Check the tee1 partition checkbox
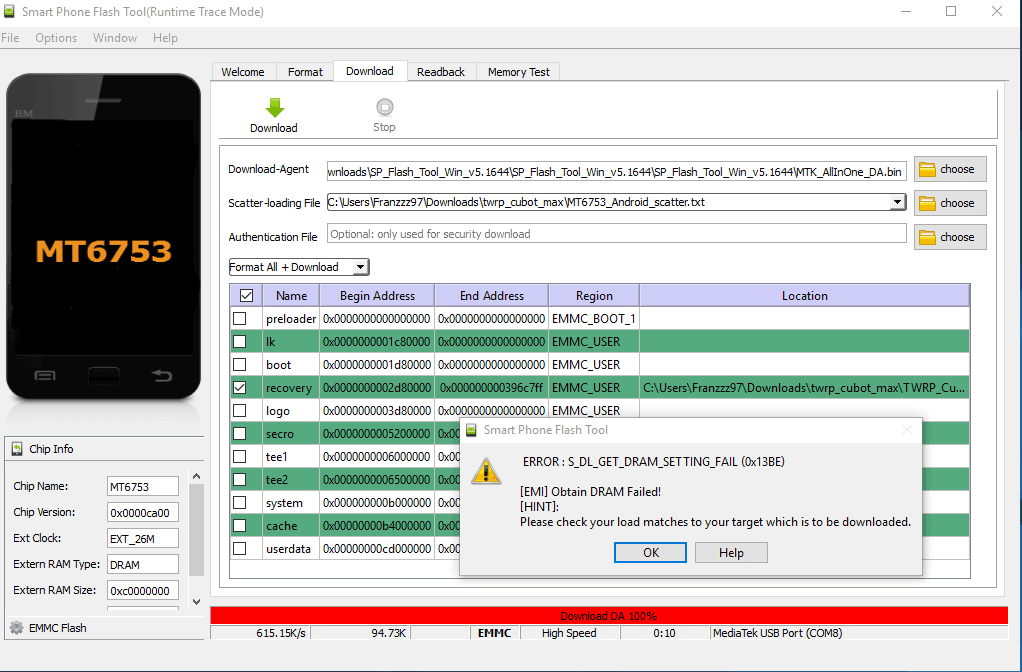This screenshot has height=672, width=1022. [240, 456]
